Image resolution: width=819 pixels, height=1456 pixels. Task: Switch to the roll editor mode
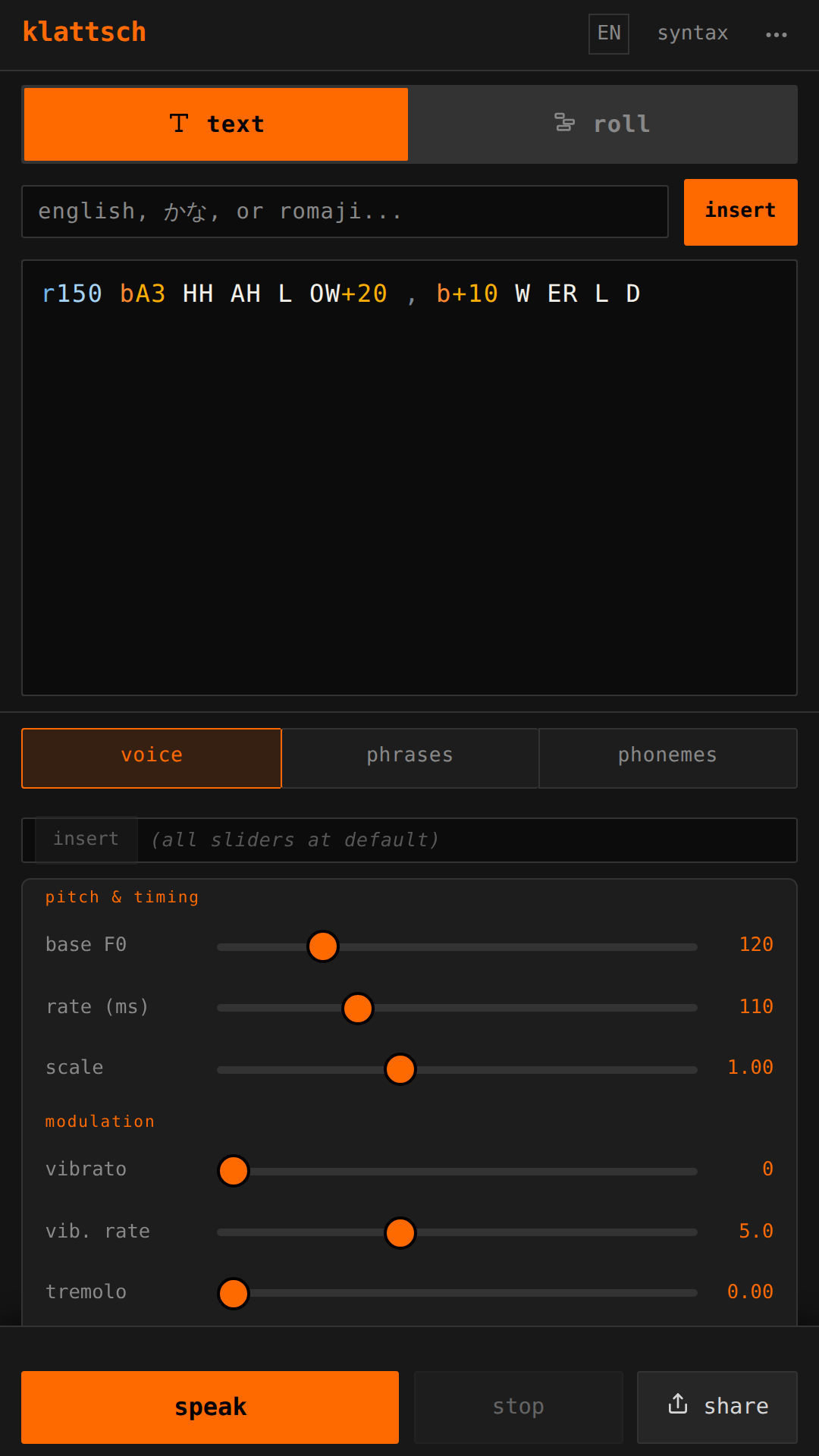pyautogui.click(x=602, y=124)
